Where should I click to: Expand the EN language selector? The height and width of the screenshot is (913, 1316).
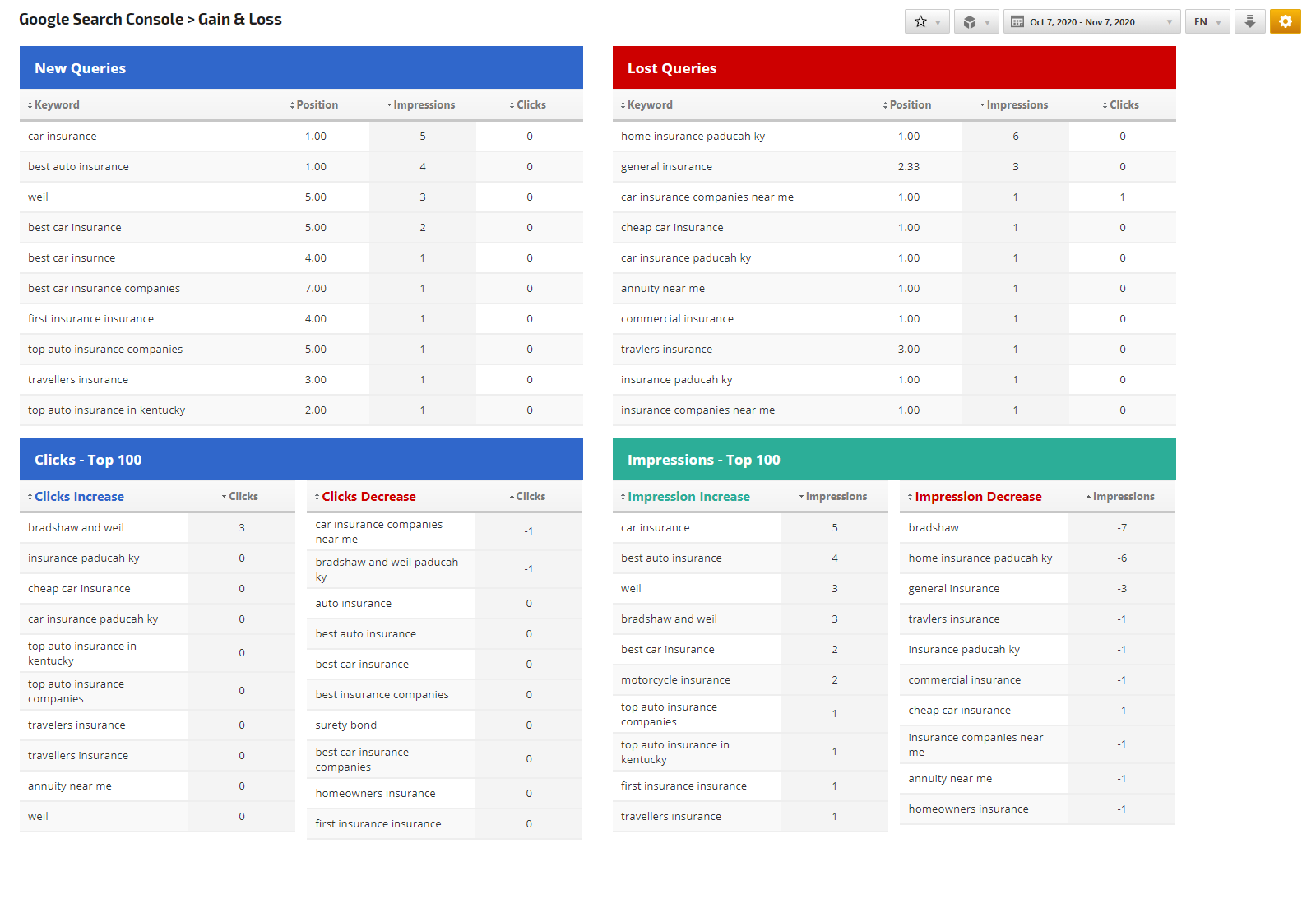click(x=1207, y=22)
